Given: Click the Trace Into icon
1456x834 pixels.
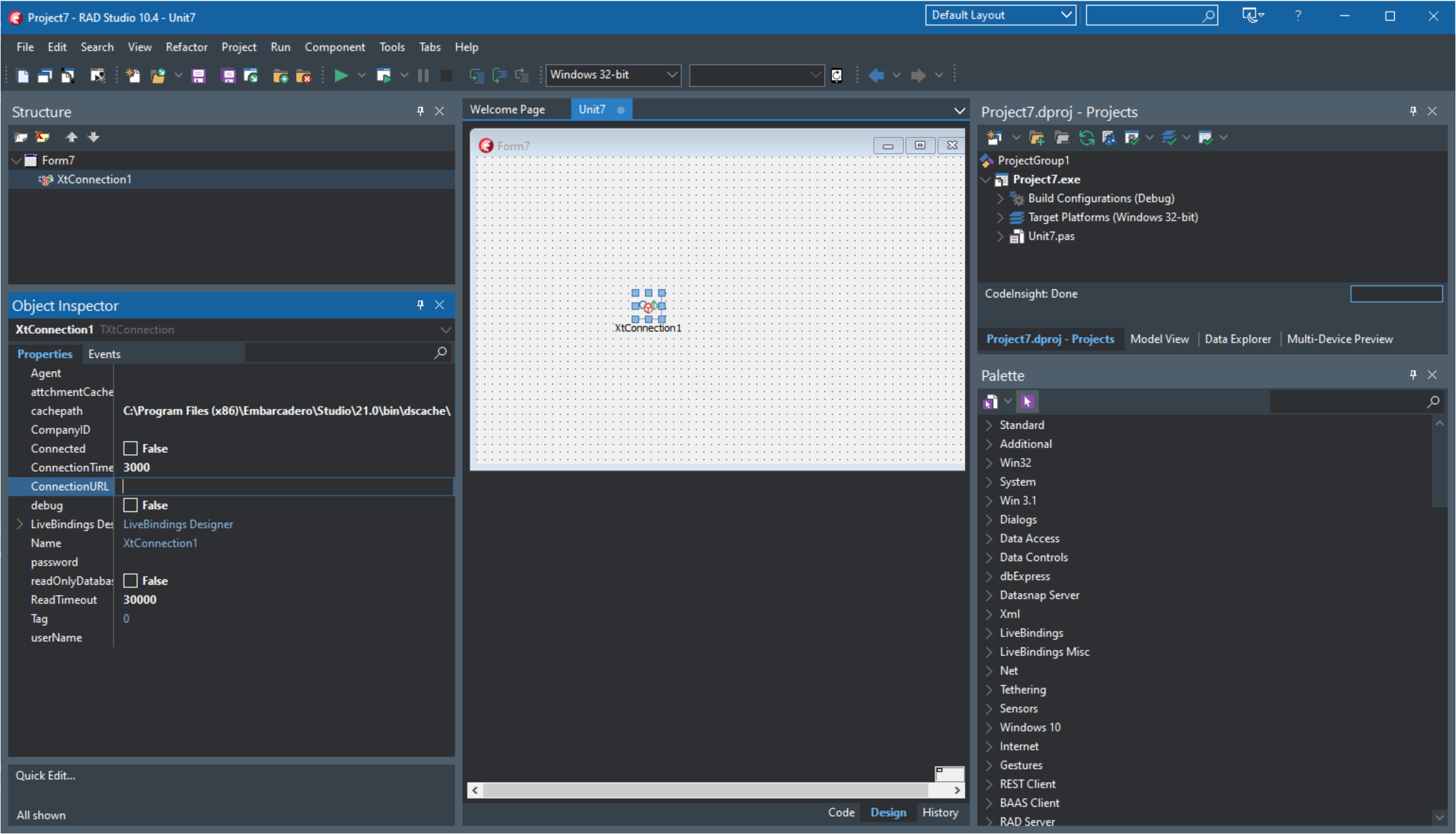Looking at the screenshot, I should coord(477,76).
